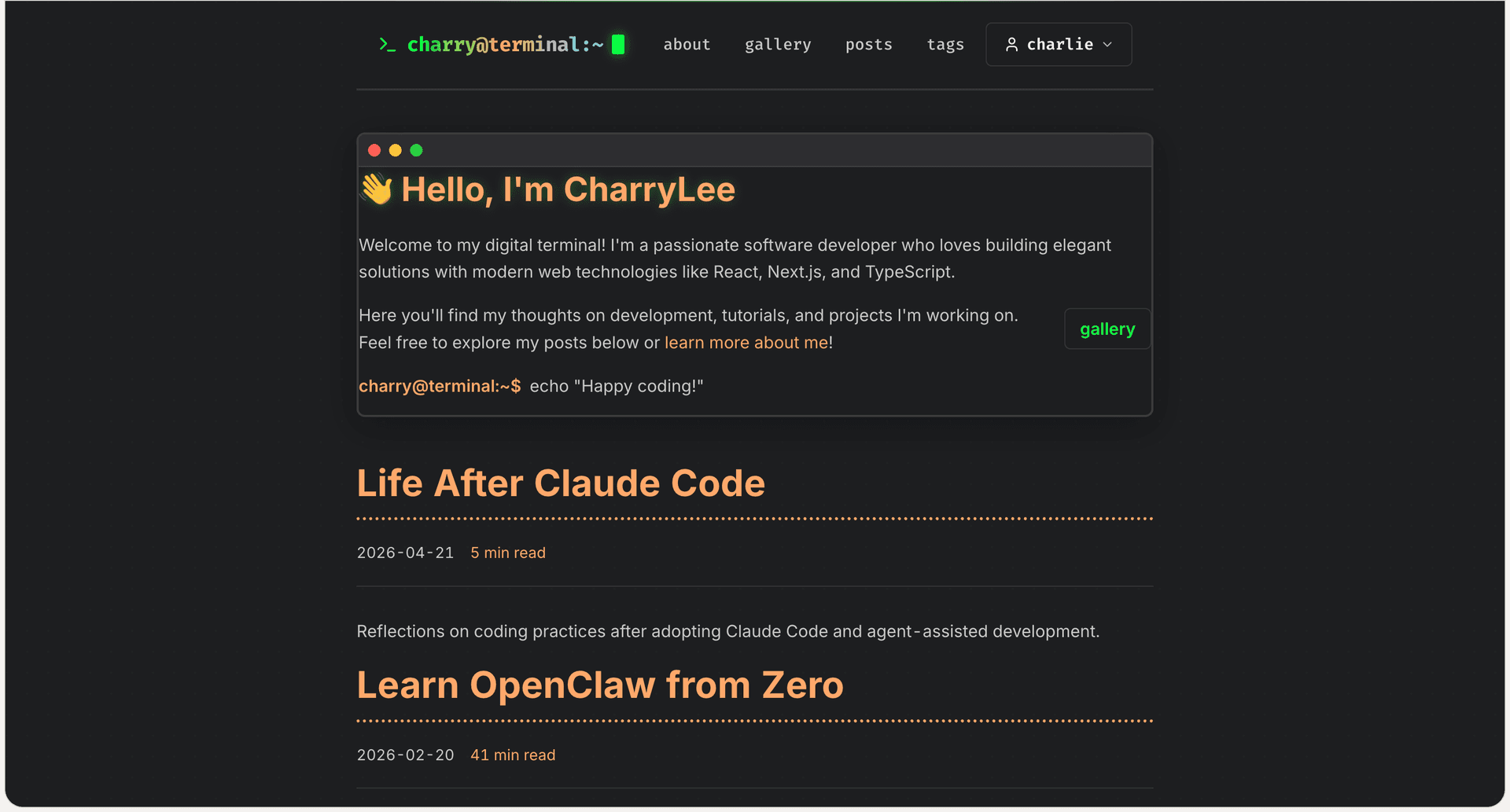
Task: Click the Reflections on coding practices summary
Action: (x=728, y=631)
